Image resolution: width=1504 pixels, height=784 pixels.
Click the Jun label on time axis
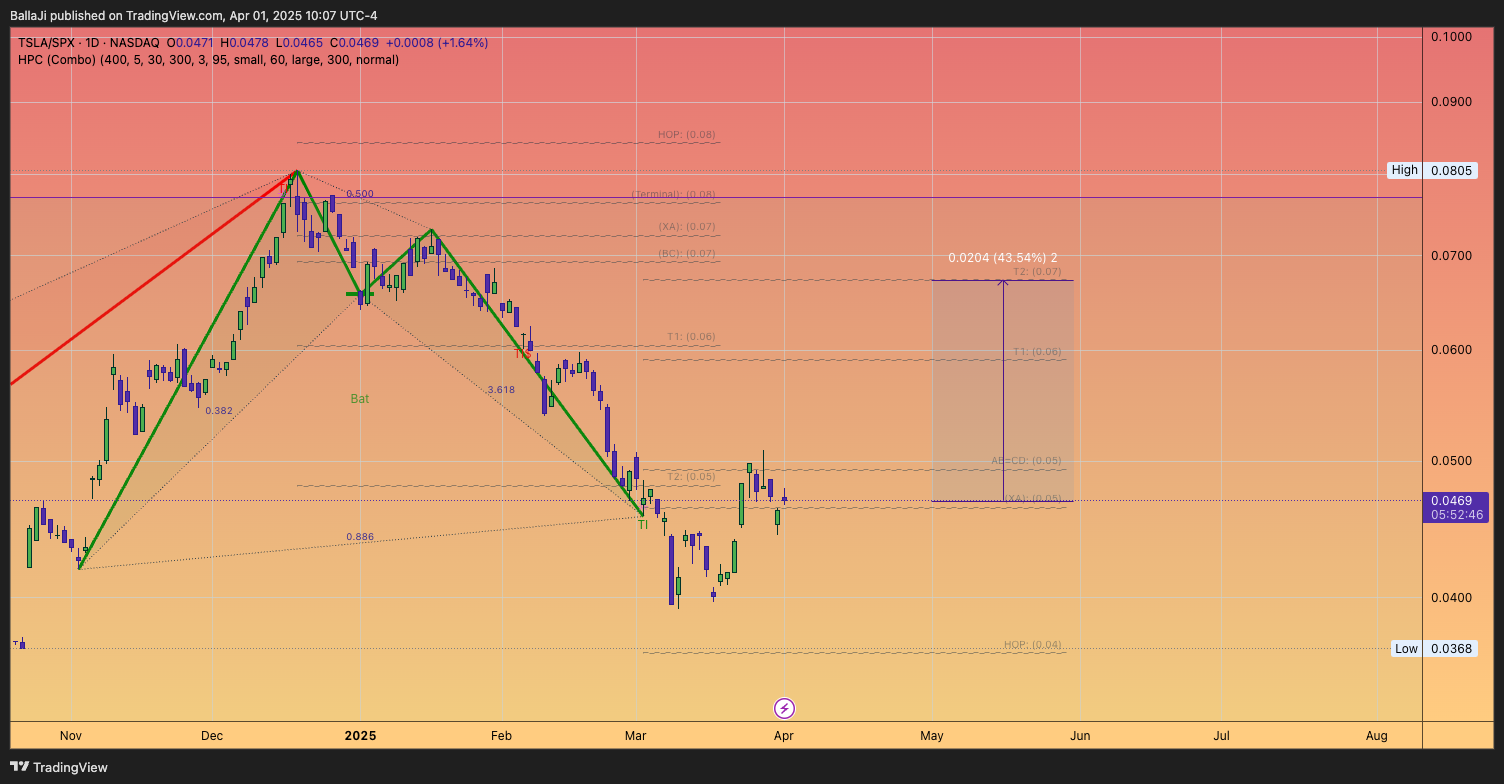click(1080, 736)
